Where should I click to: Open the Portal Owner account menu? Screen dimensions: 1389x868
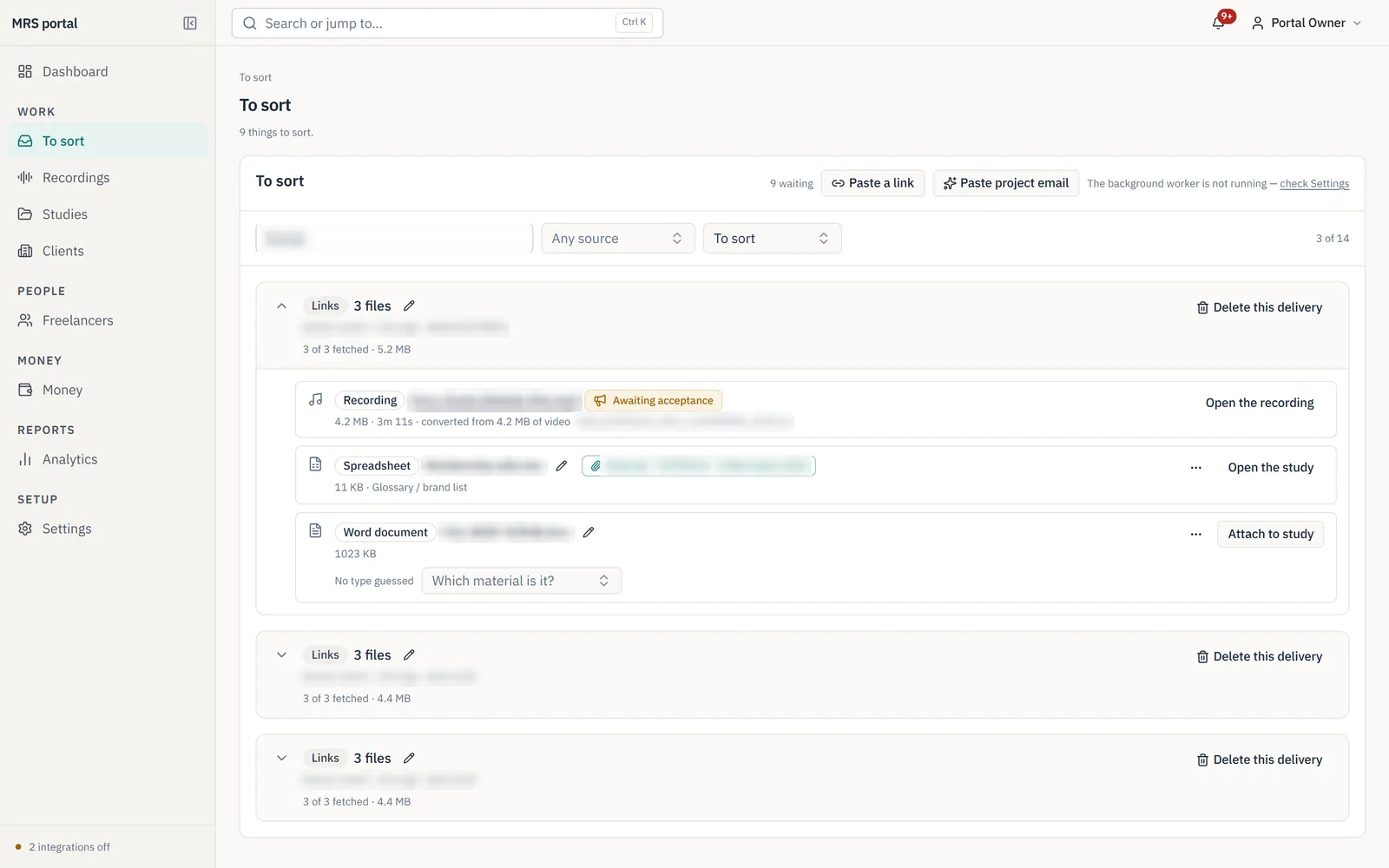point(1307,23)
